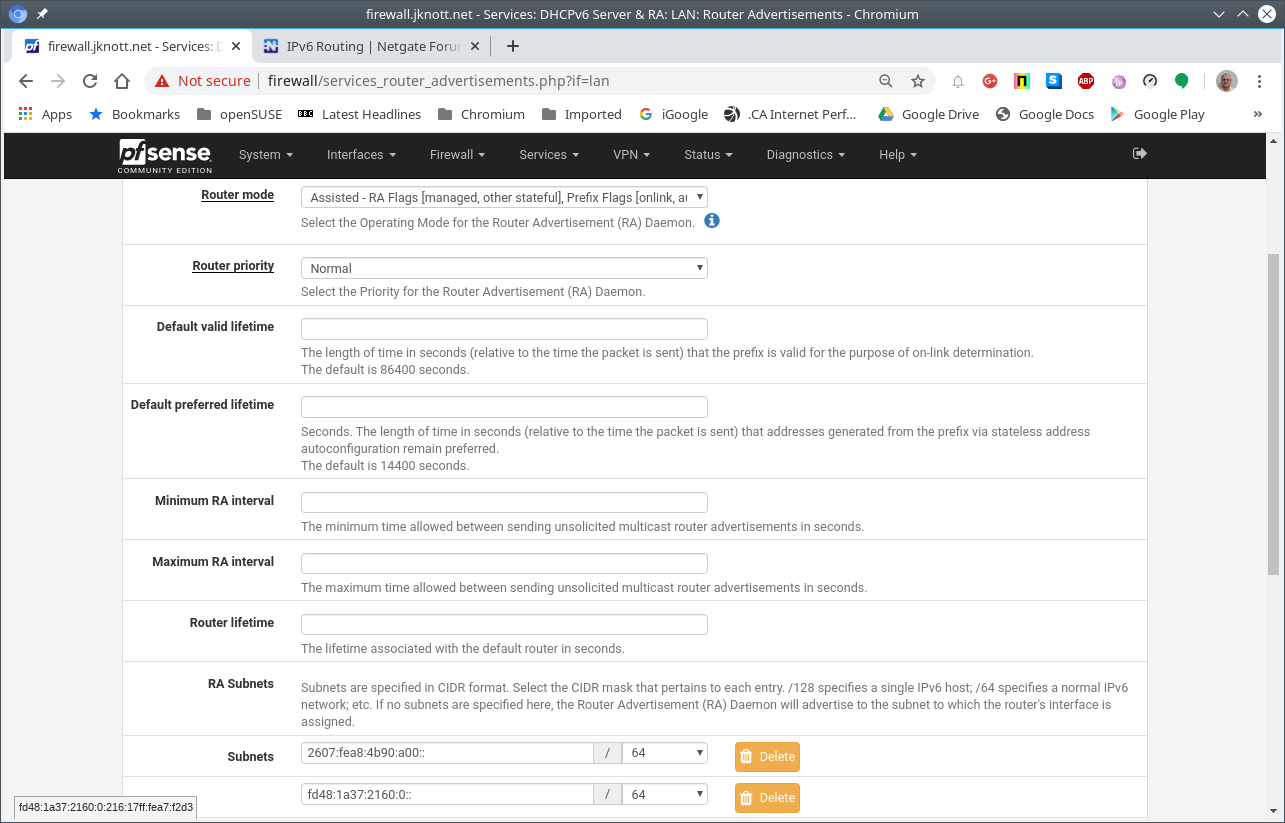Click the pfSense logout icon
Viewport: 1285px width, 823px height.
[1139, 154]
